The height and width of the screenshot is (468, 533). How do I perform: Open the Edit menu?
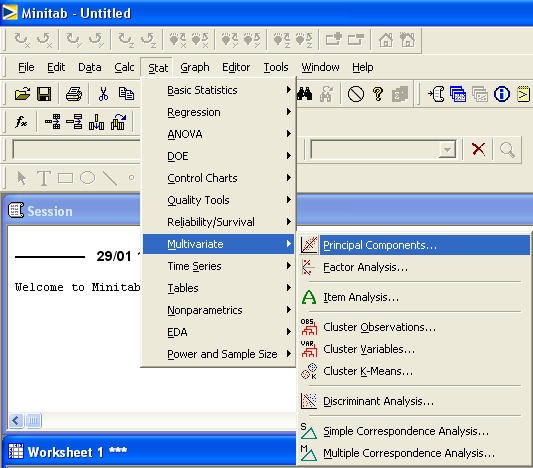coord(56,67)
